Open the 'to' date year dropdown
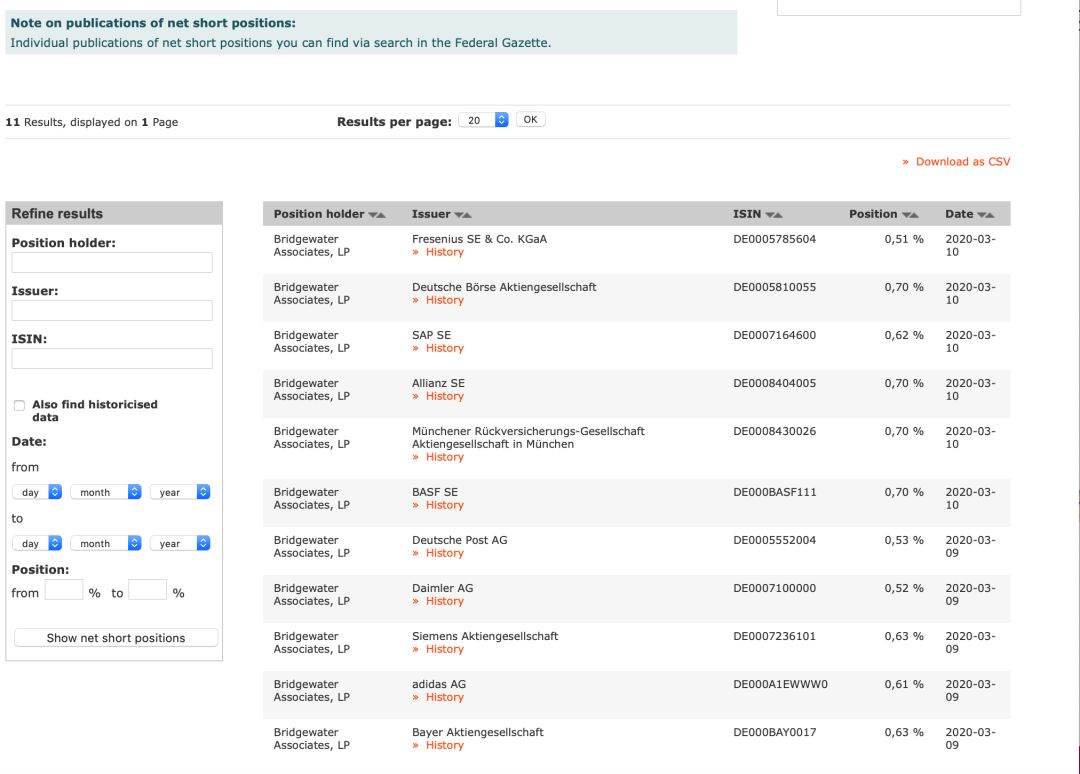Image resolution: width=1080 pixels, height=774 pixels. (181, 544)
